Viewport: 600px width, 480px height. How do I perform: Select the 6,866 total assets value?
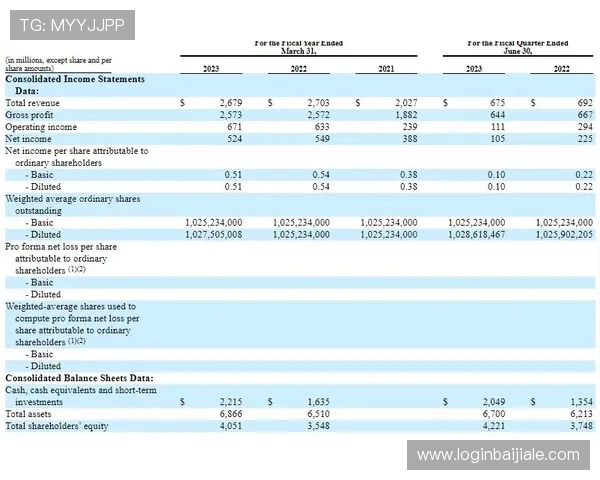230,413
